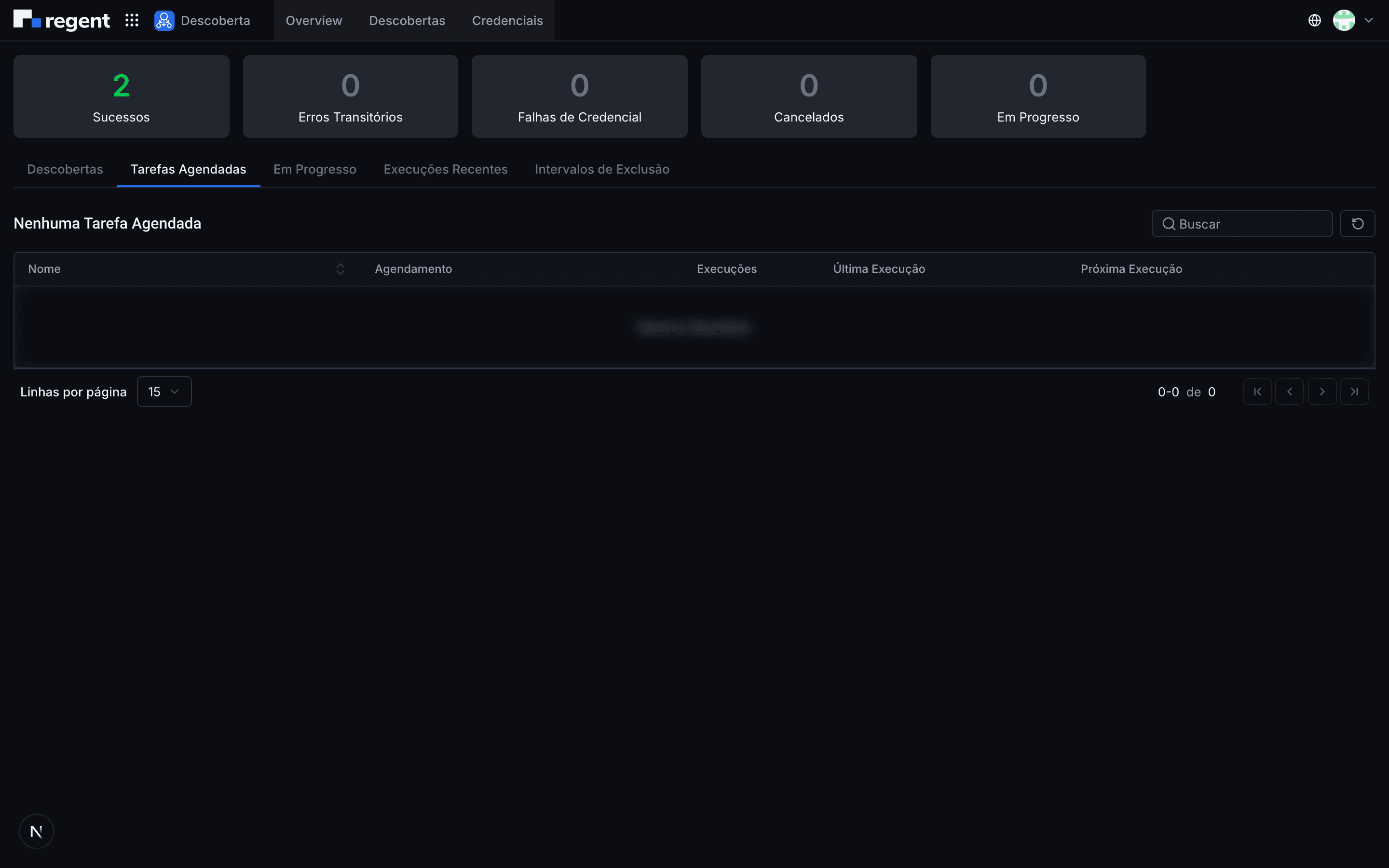Open the apps grid launcher icon
This screenshot has width=1389, height=868.
[x=132, y=21]
